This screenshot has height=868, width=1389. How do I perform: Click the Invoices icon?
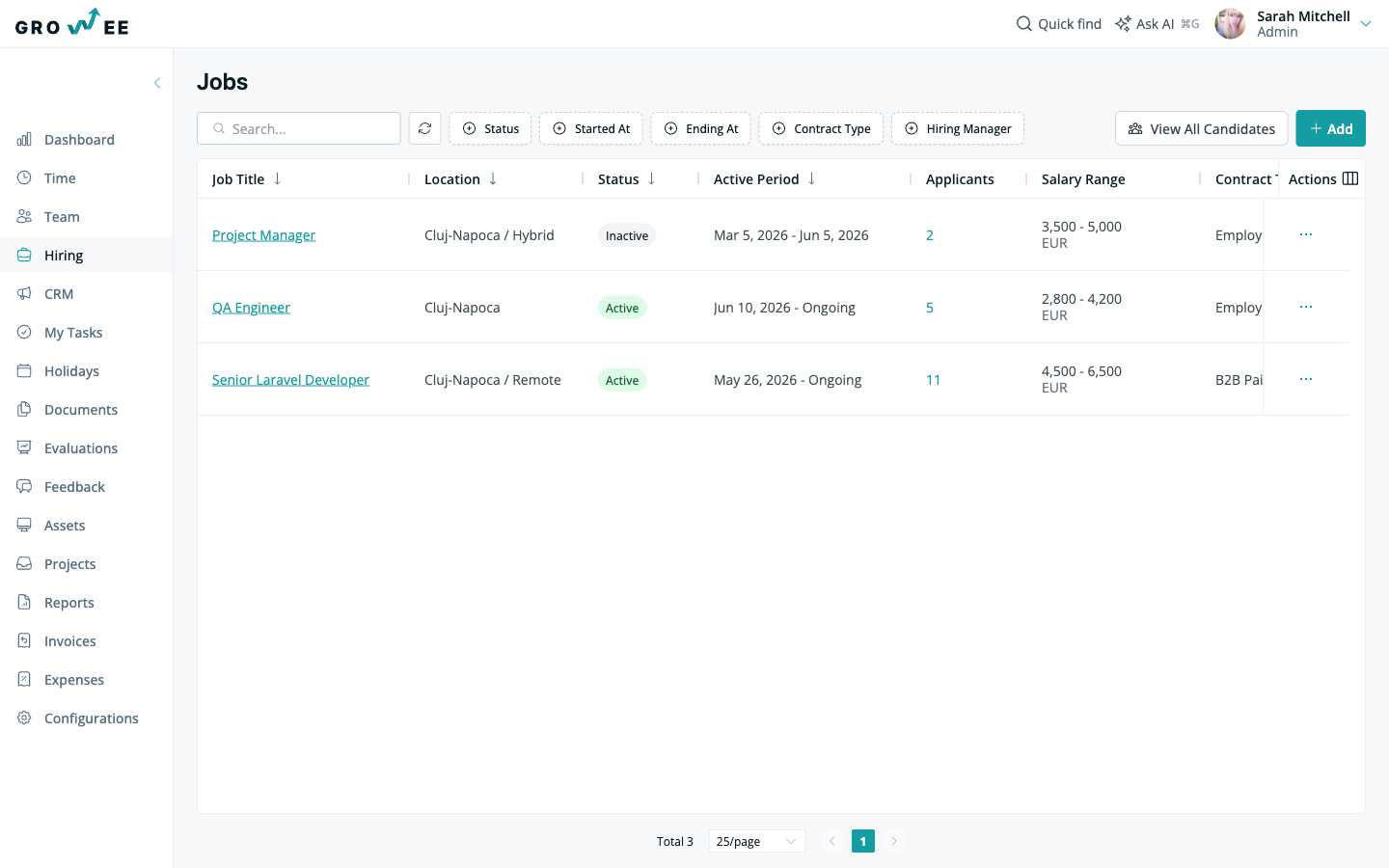coord(24,640)
